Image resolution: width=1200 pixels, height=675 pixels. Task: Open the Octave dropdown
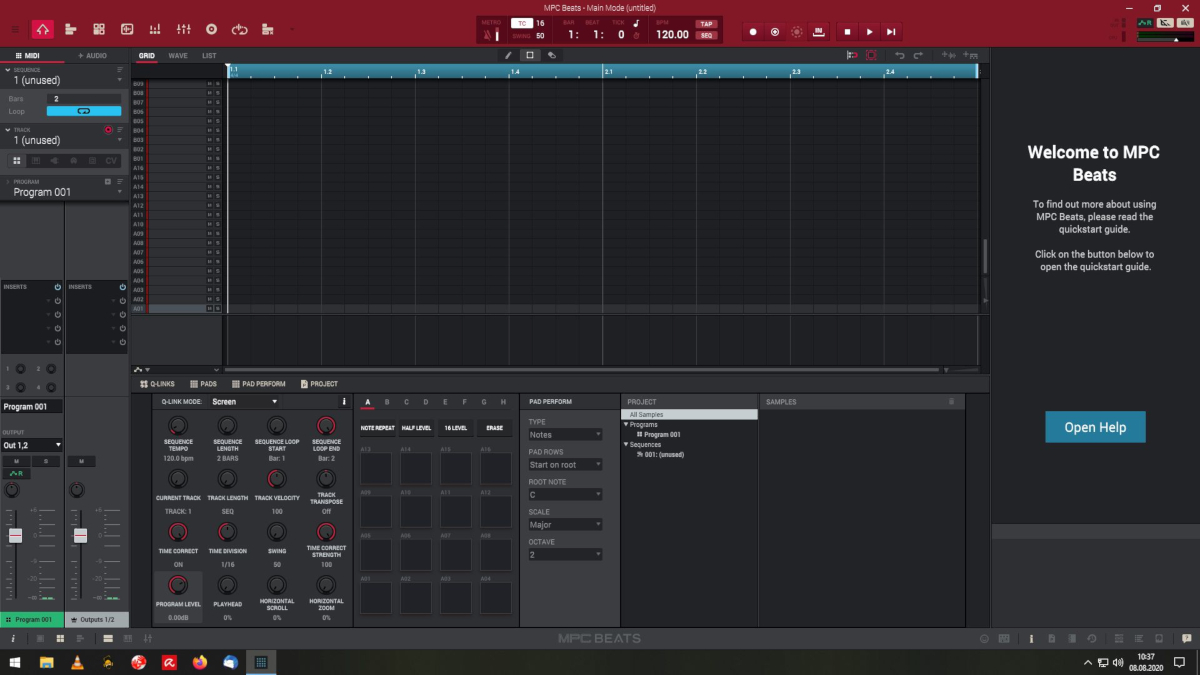click(x=565, y=555)
